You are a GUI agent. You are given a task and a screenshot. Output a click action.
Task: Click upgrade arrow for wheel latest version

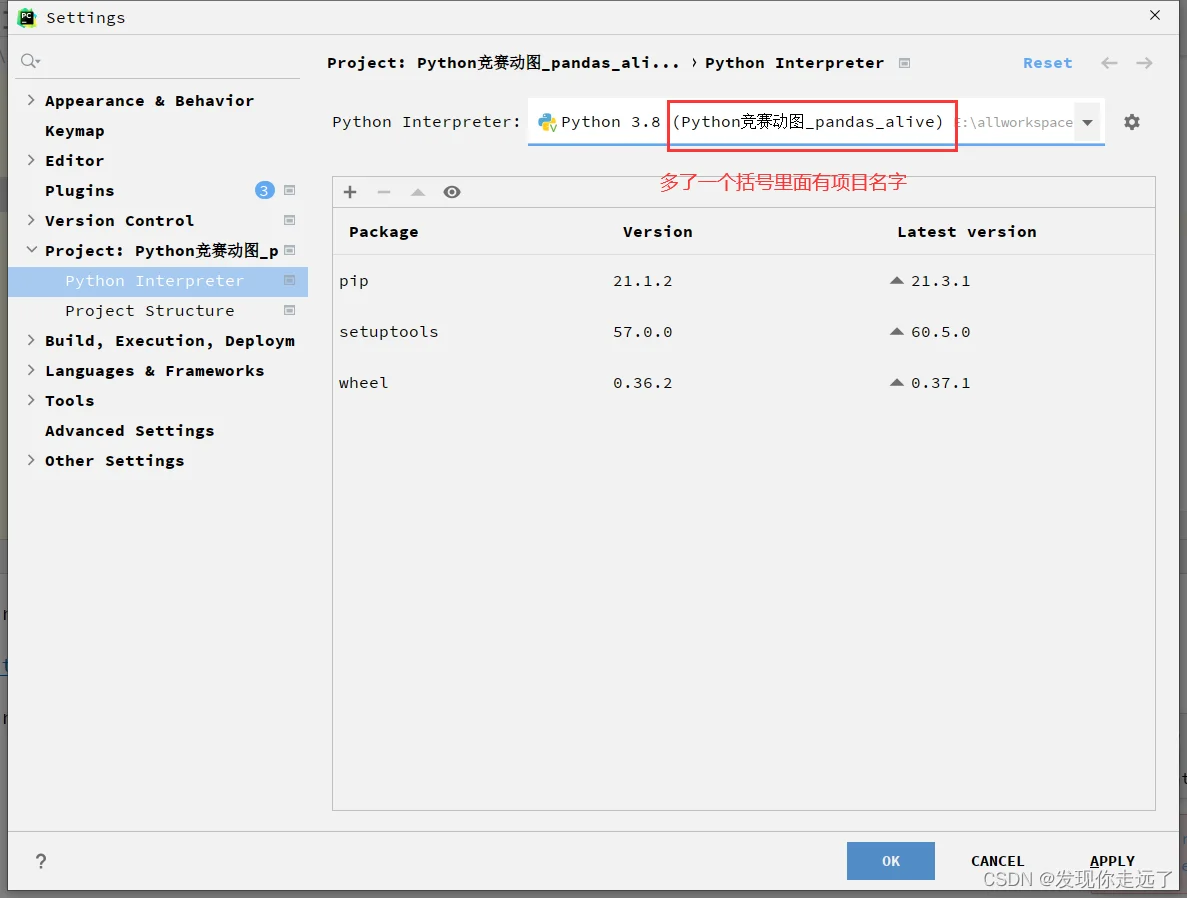(x=897, y=382)
